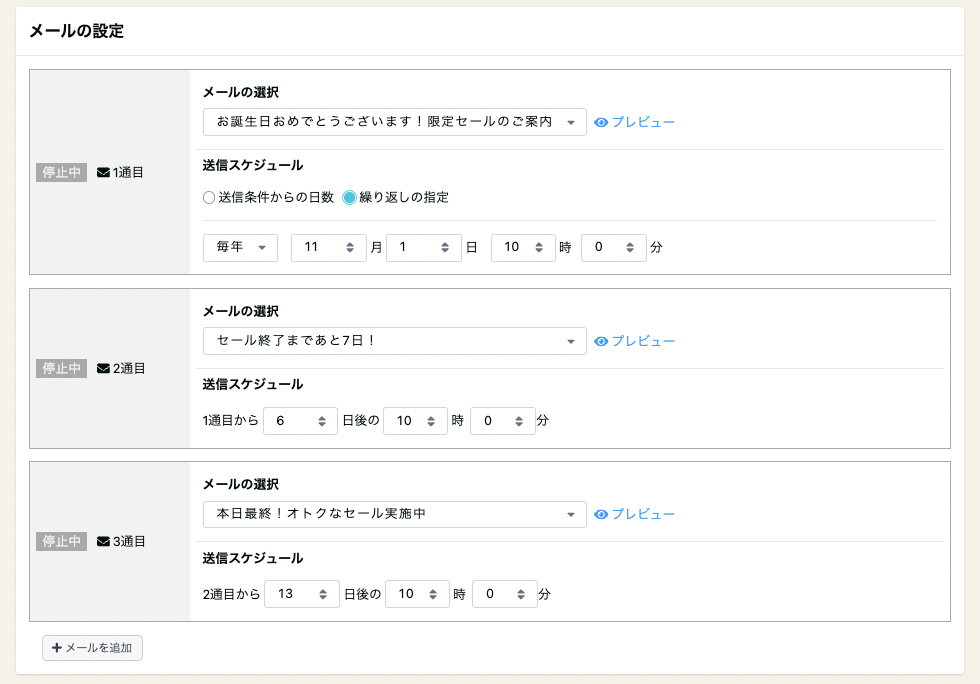Open the 本日最終！オトクなセール実施中 mail dropdown
Image resolution: width=980 pixels, height=684 pixels.
click(x=394, y=514)
